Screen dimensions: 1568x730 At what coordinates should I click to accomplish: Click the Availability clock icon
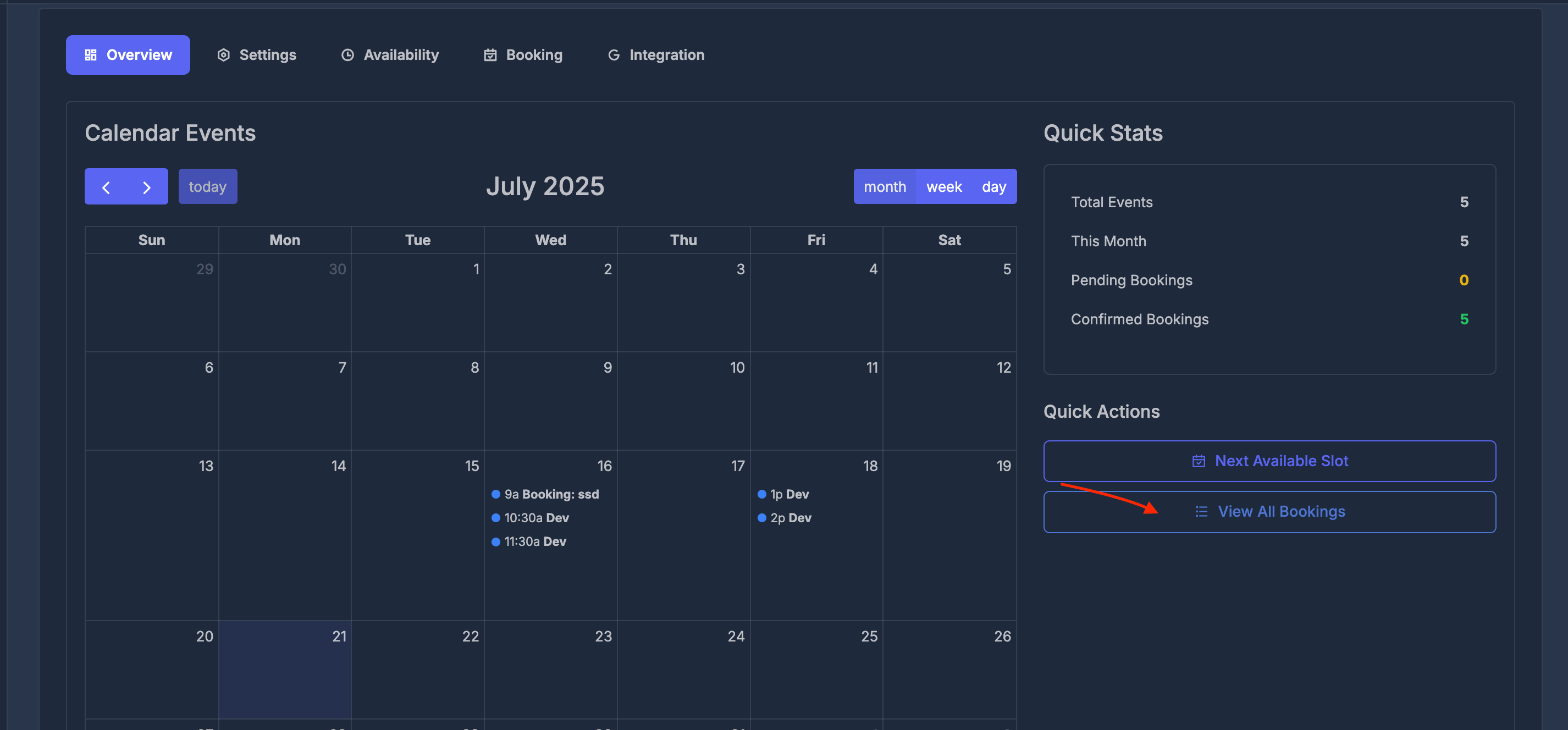coord(347,55)
